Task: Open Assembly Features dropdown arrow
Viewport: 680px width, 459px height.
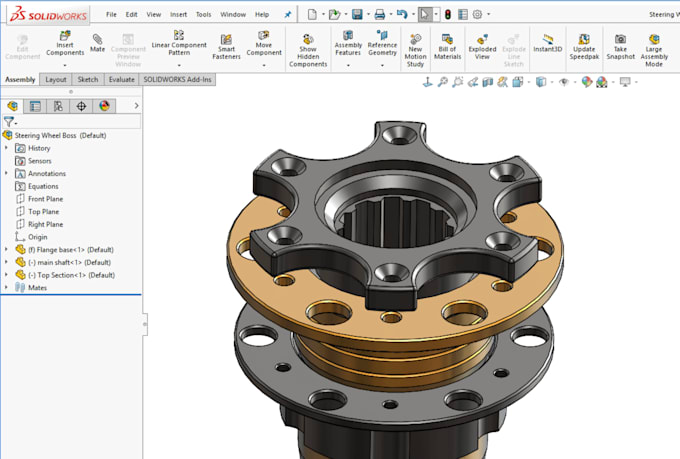Action: [348, 66]
